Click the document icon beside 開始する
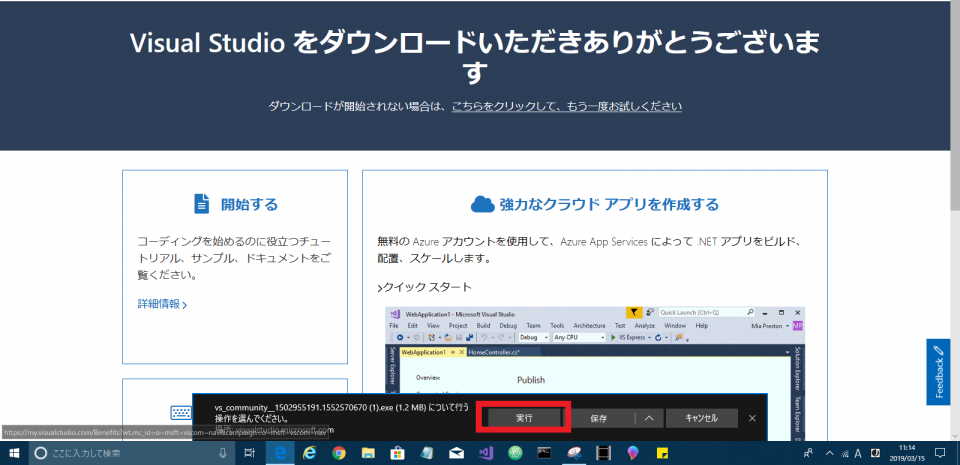Viewport: 960px width, 465px height. [201, 204]
